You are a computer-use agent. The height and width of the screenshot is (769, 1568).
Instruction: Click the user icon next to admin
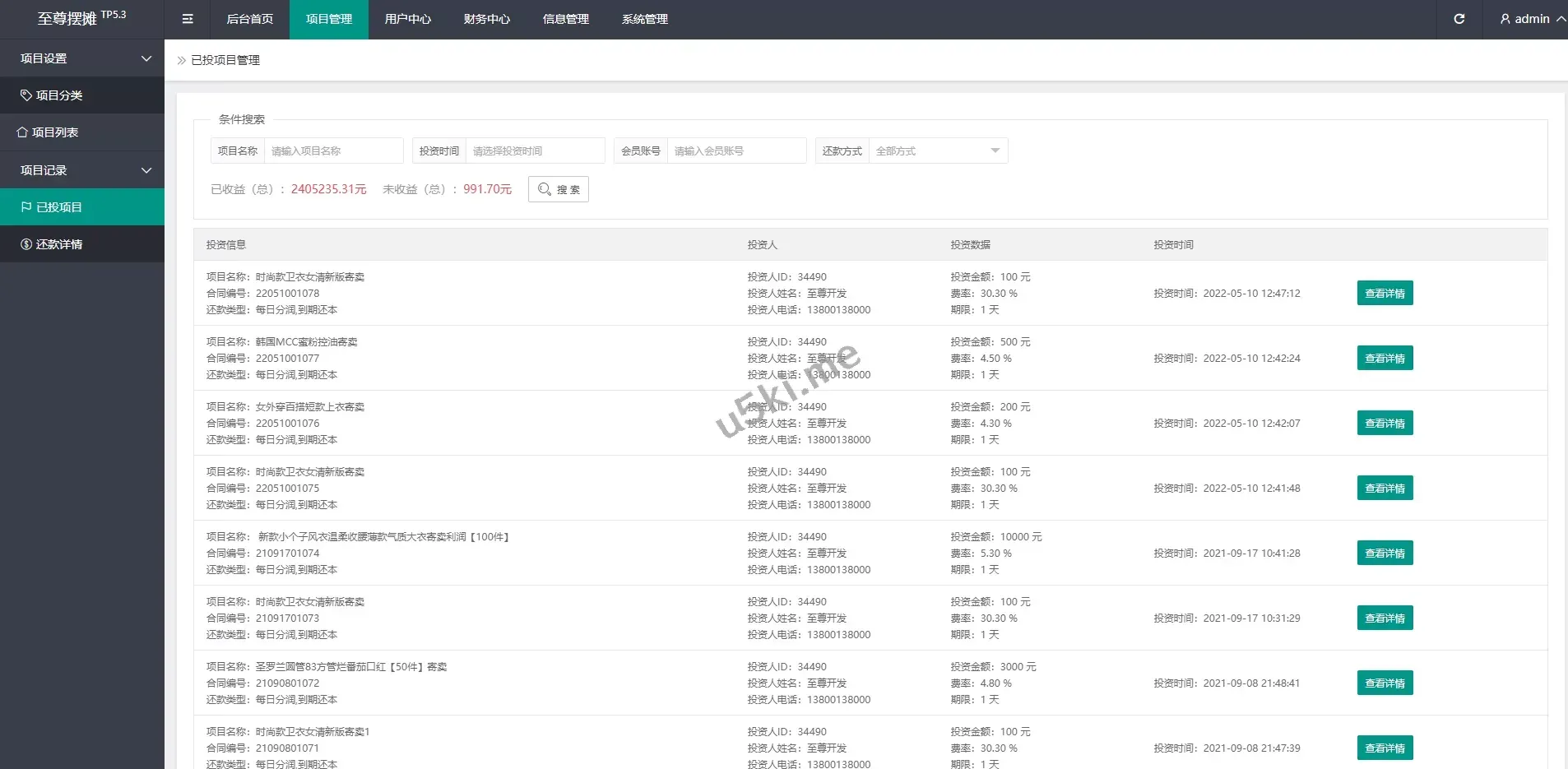(x=1505, y=19)
